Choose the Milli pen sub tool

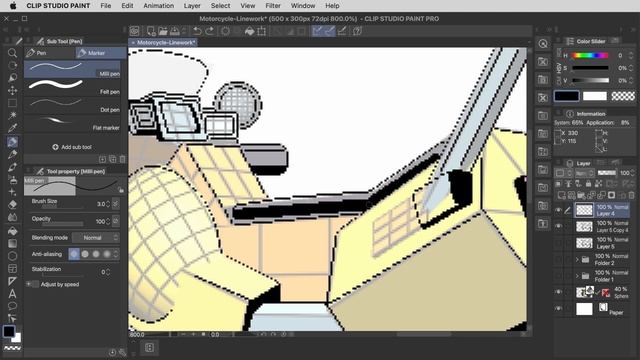click(x=72, y=69)
